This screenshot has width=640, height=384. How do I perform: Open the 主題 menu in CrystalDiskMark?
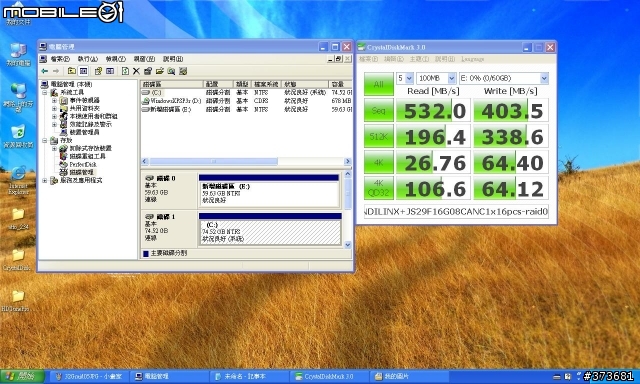419,59
